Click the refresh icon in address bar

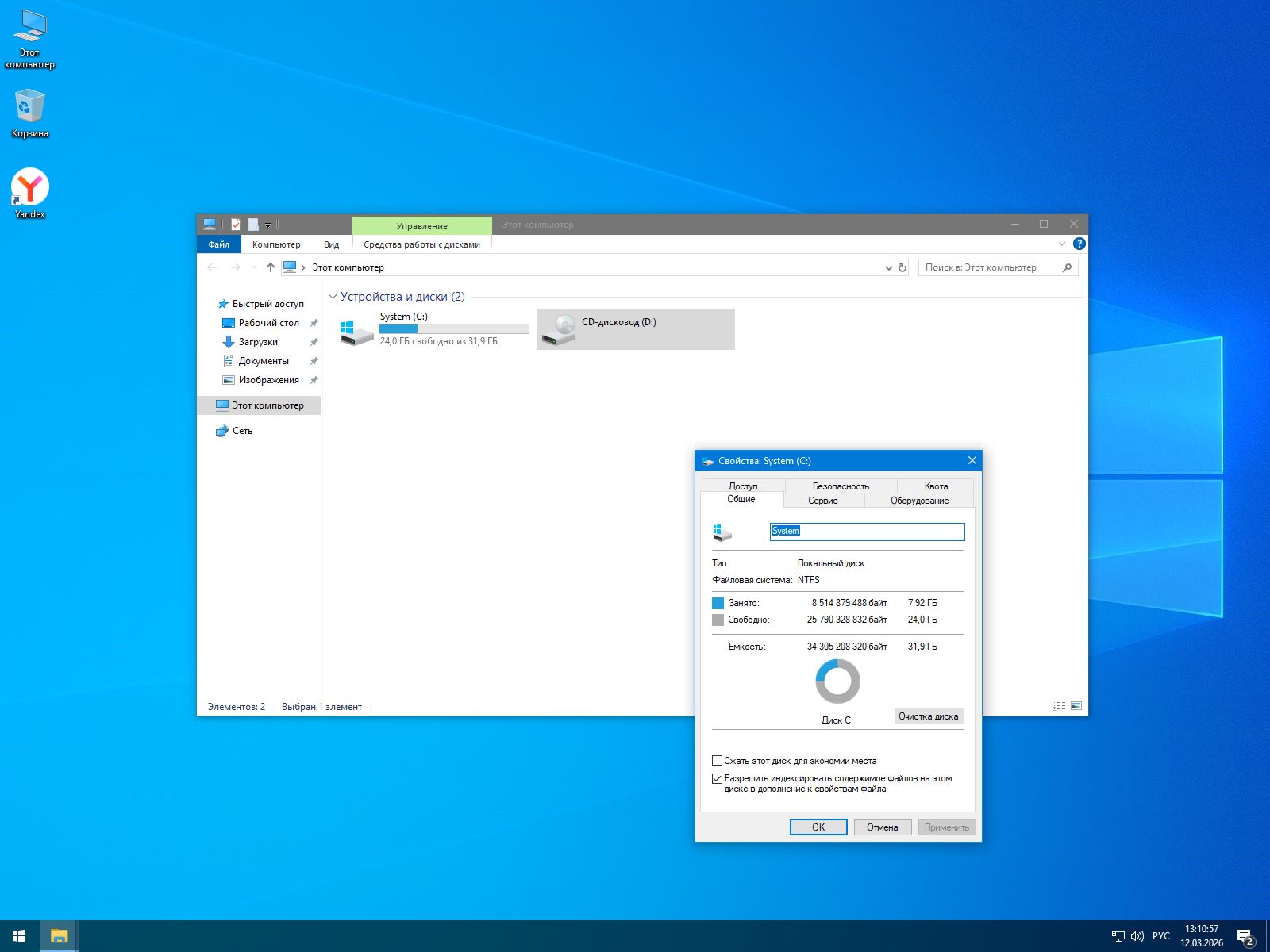[x=902, y=268]
